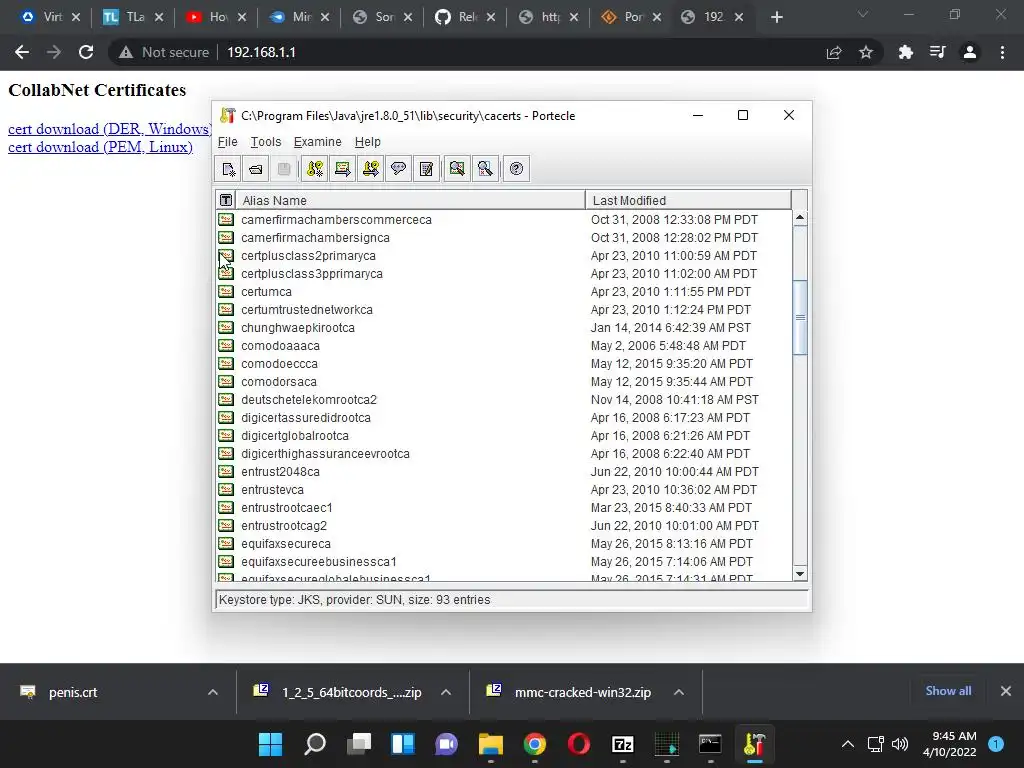
Task: Go back in browser history
Action: 22,52
